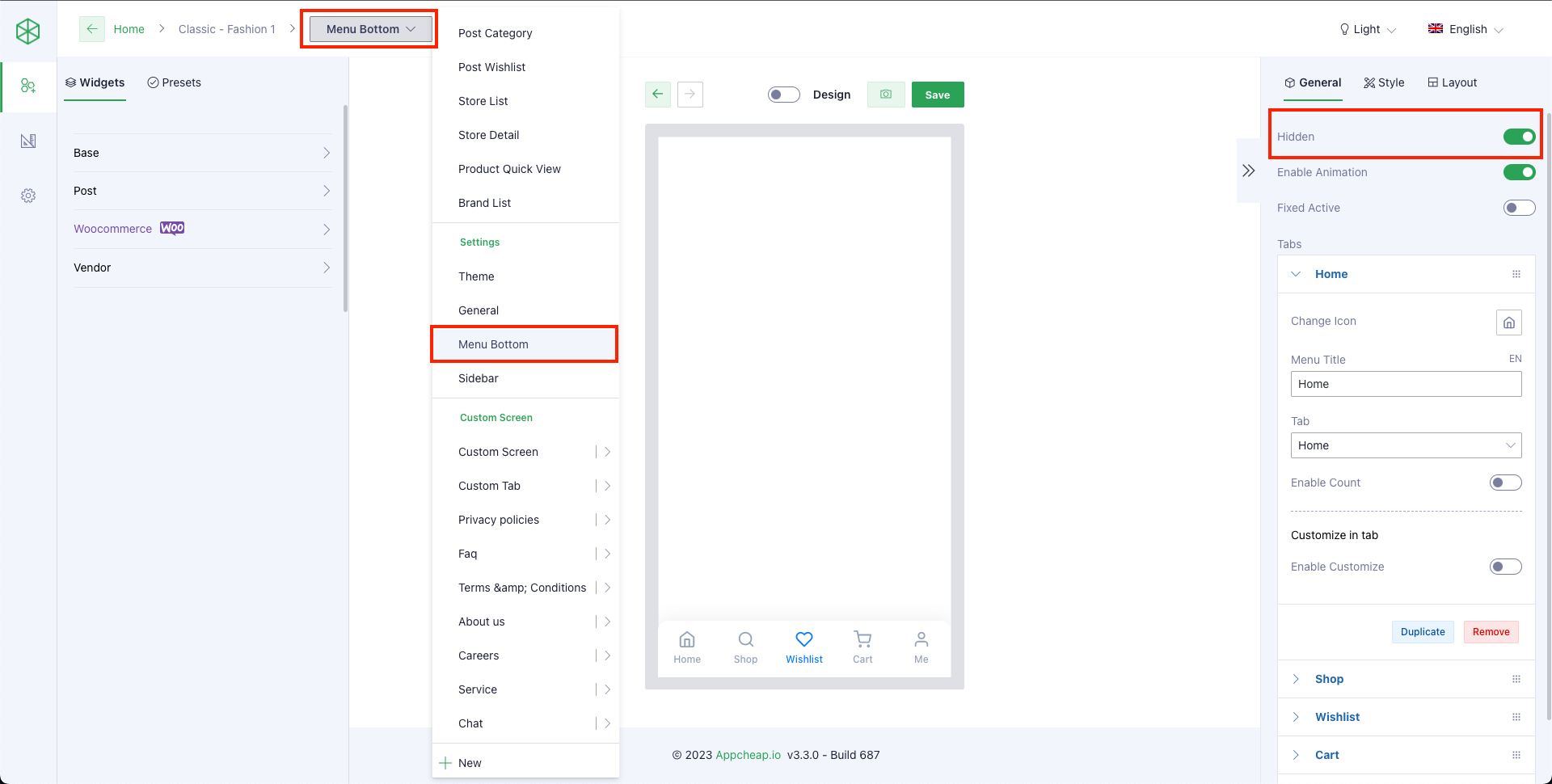Screen dimensions: 1552x784
Task: Select the Wishlist heart icon in phone preview
Action: pos(803,639)
